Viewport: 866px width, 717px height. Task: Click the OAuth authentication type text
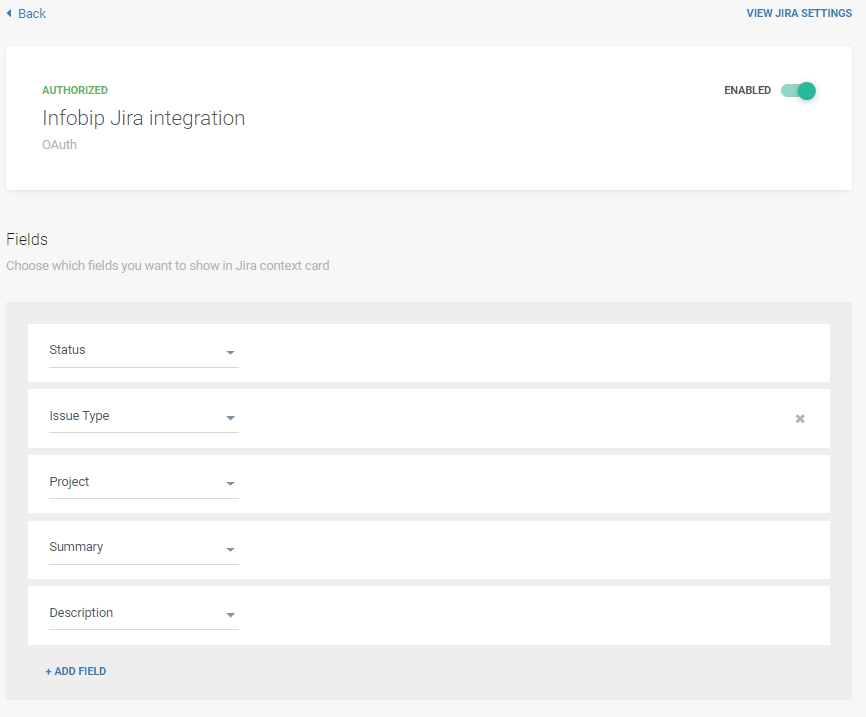click(59, 145)
